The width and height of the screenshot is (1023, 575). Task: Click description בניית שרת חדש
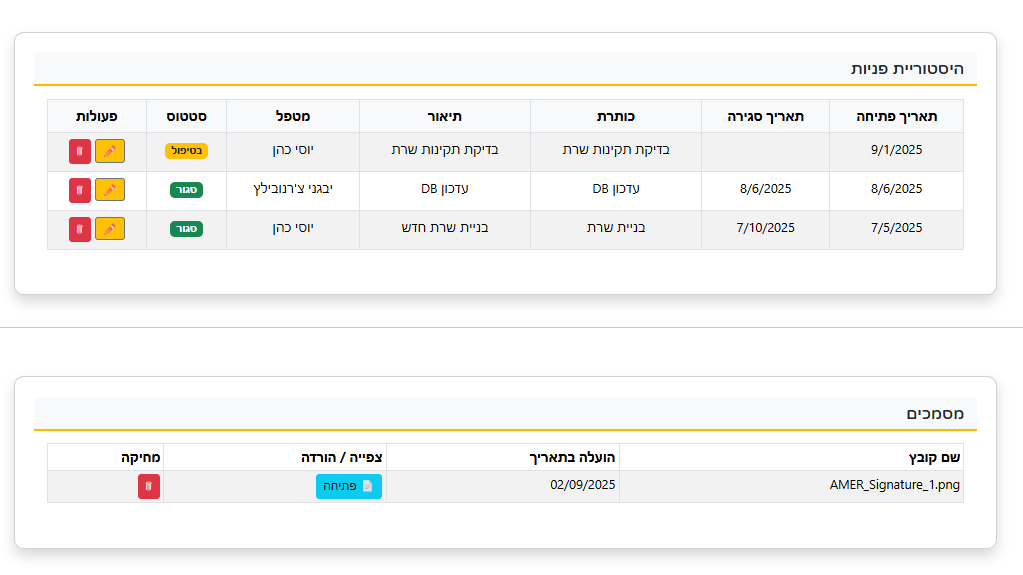tap(445, 228)
